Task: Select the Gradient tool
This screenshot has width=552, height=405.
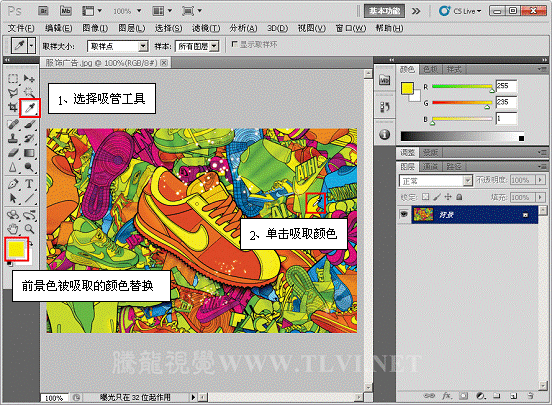Action: tap(29, 153)
